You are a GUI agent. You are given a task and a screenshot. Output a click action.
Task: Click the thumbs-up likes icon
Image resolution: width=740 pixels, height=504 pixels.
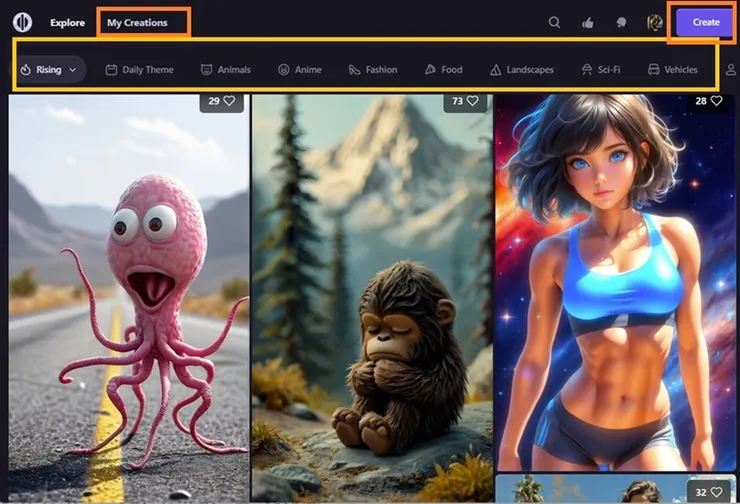click(x=588, y=22)
